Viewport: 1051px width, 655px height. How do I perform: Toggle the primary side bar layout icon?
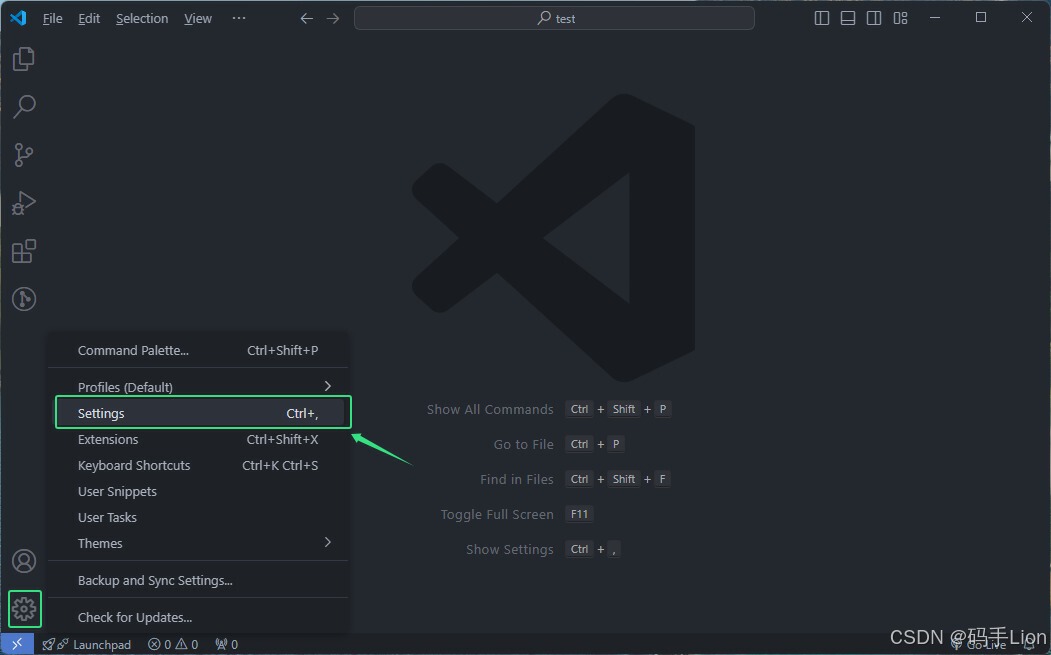click(822, 18)
